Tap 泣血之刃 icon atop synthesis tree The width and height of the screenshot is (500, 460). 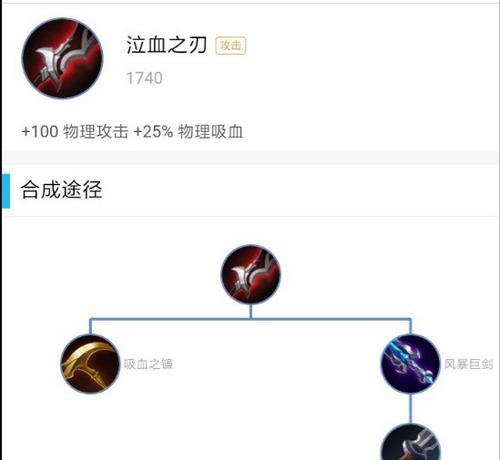pyautogui.click(x=251, y=274)
